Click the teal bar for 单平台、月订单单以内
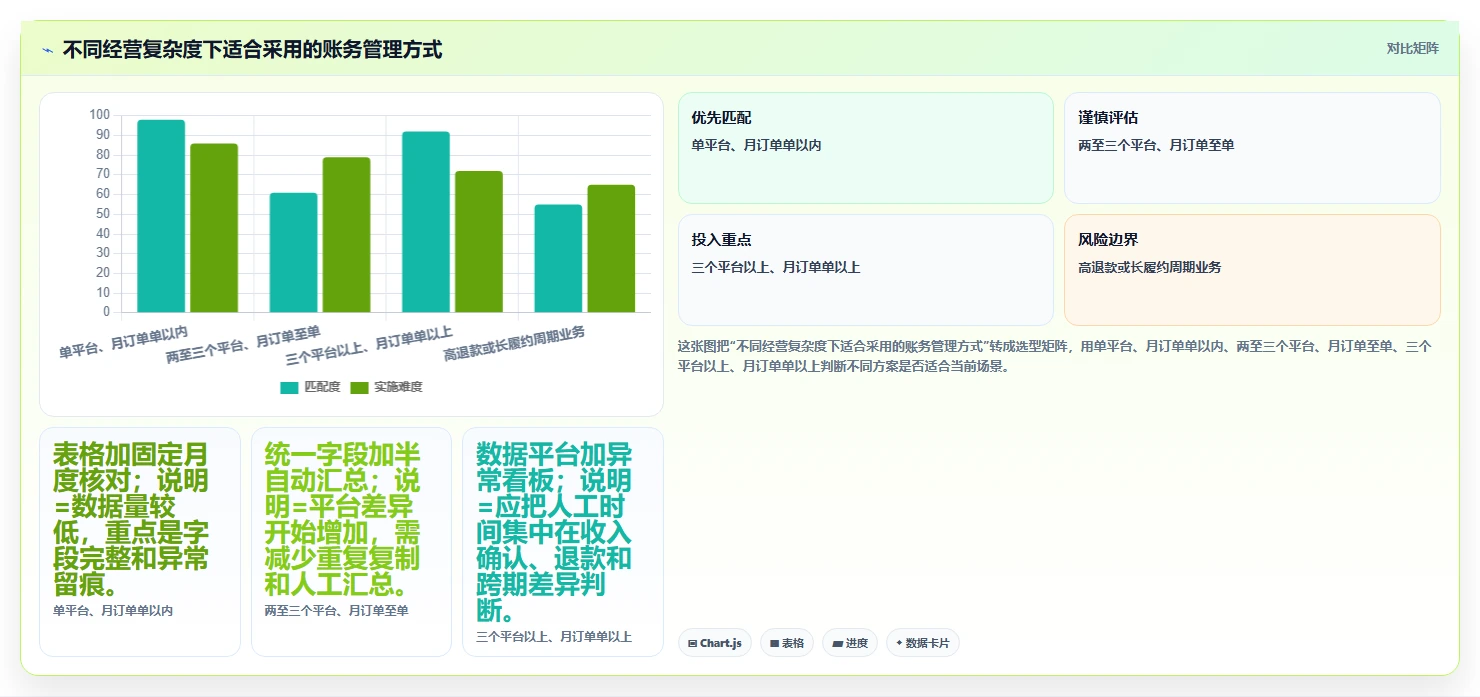 161,216
